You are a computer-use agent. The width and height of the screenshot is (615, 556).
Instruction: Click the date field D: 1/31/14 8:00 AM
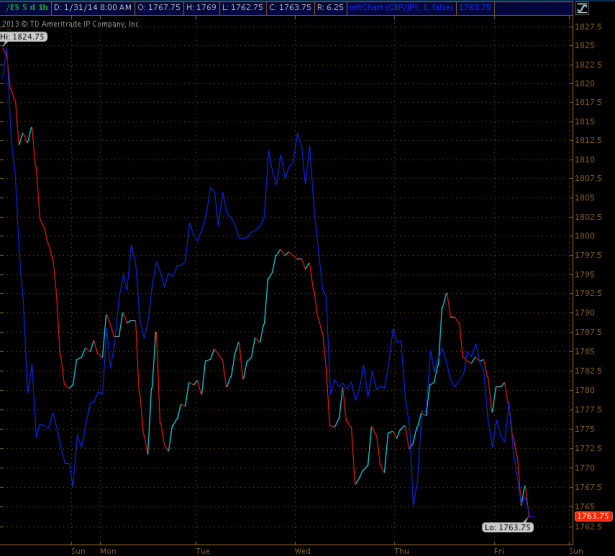(93, 7)
